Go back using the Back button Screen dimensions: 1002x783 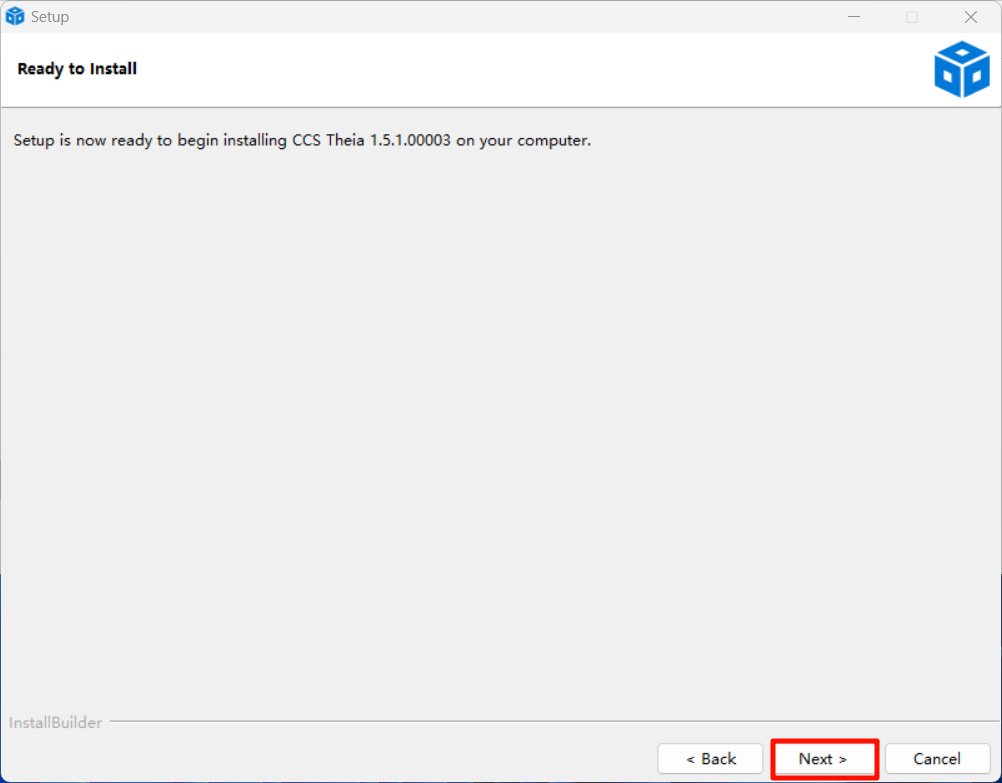(710, 759)
